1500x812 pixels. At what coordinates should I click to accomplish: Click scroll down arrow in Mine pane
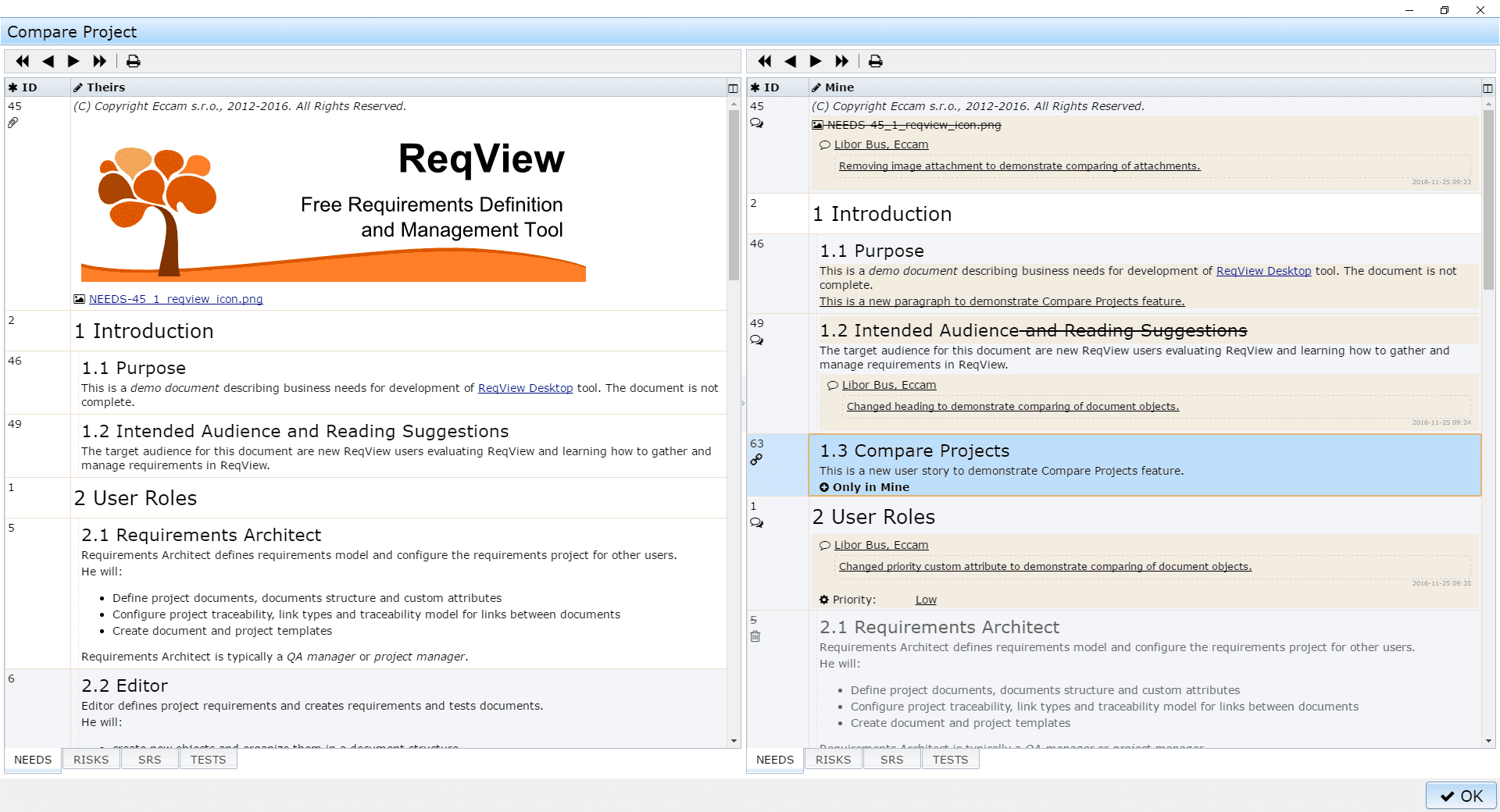point(1488,741)
